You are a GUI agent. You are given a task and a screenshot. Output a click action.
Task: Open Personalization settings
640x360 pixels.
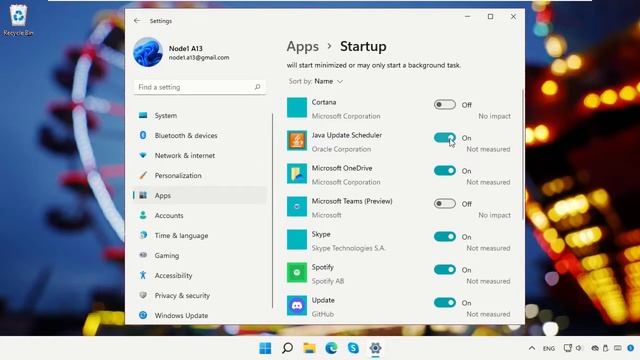200,176
